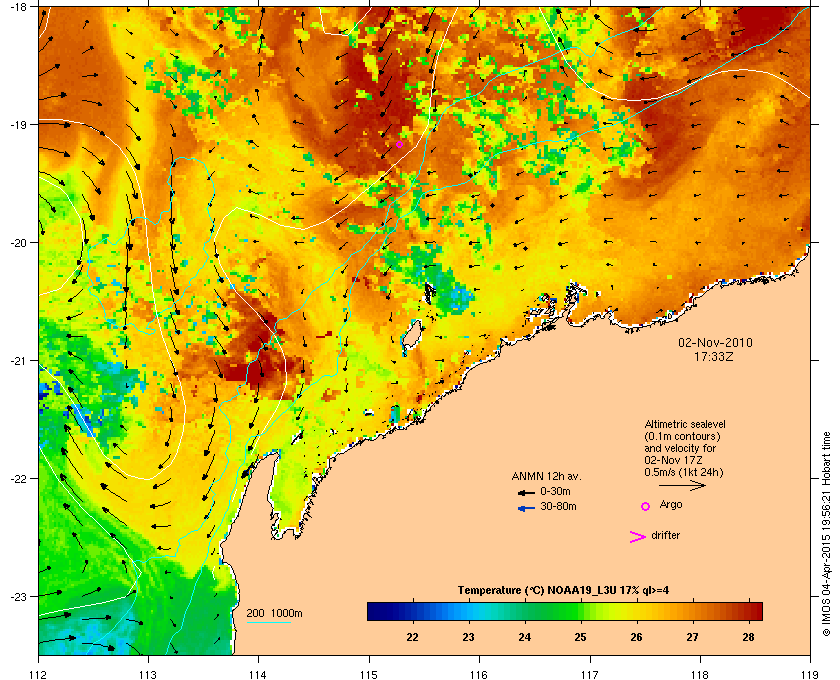Viewport: 840px width, 680px height.
Task: Click the '0-30m' depth label
Action: click(x=555, y=491)
